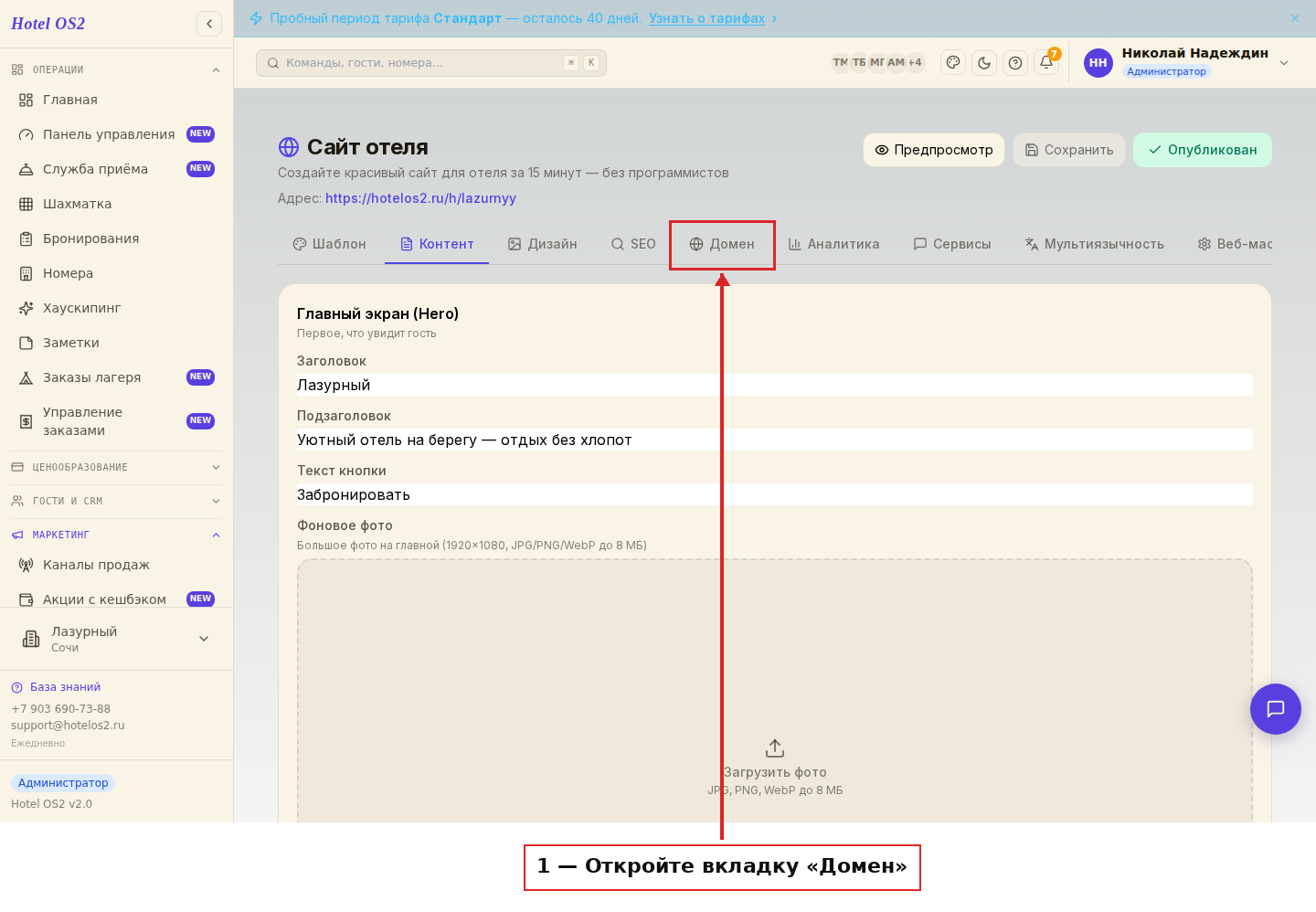
Task: Open Управление заказами item
Action: (x=116, y=421)
